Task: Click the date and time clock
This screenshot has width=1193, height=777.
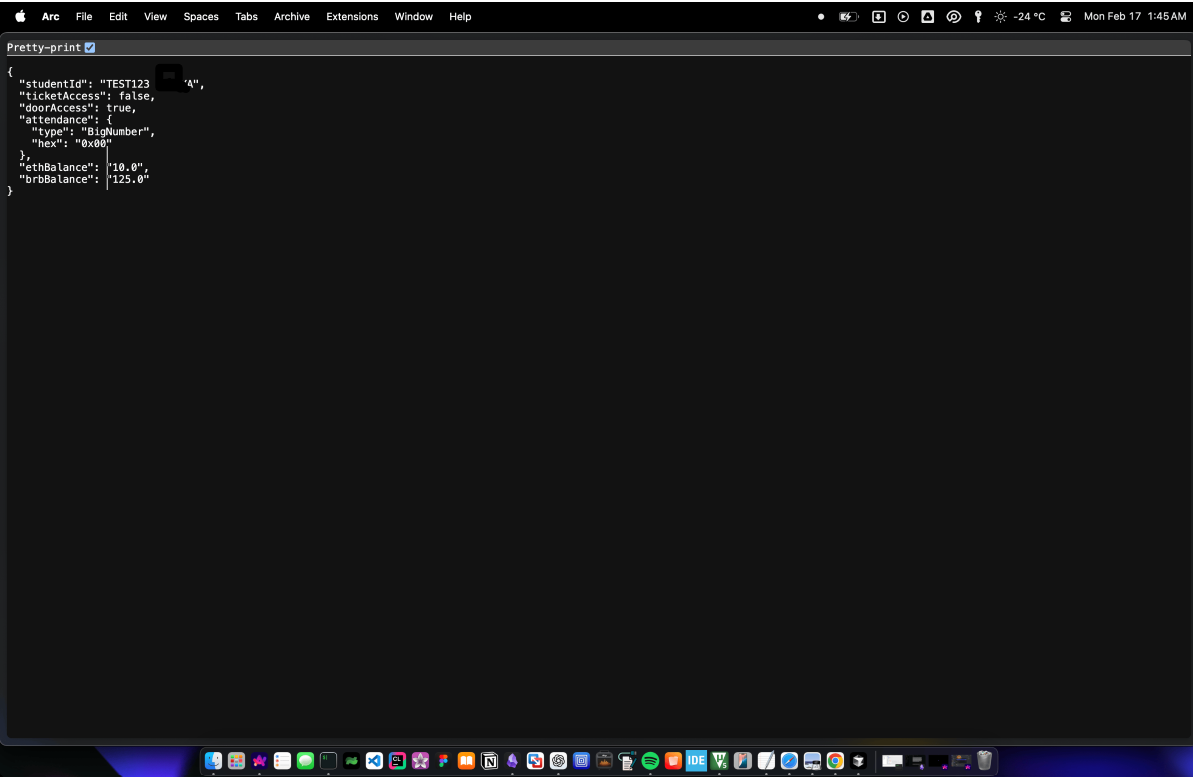Action: tap(1134, 16)
